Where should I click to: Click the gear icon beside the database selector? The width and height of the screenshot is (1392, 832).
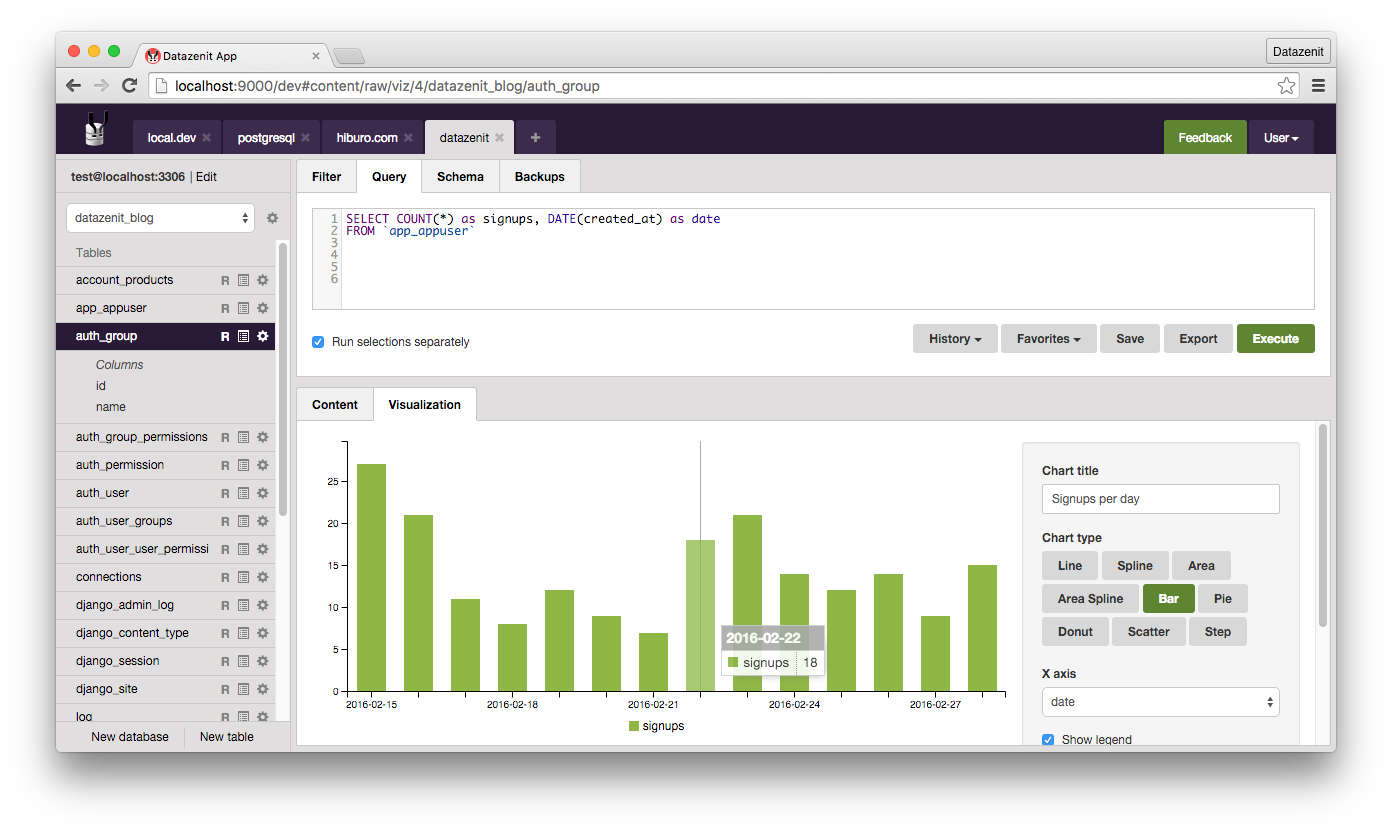(x=272, y=218)
